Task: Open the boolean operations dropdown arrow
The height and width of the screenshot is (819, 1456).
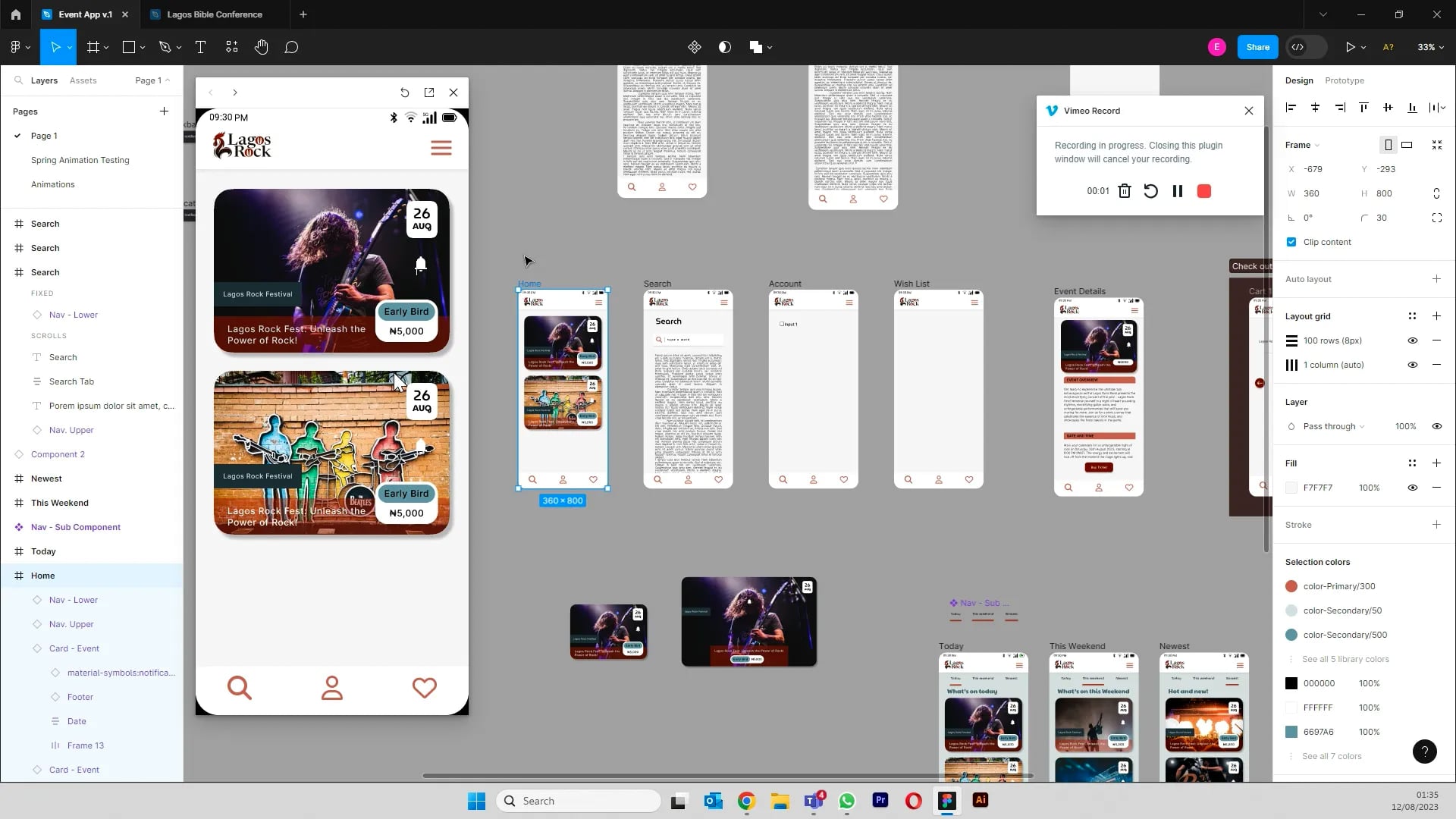Action: pyautogui.click(x=770, y=47)
